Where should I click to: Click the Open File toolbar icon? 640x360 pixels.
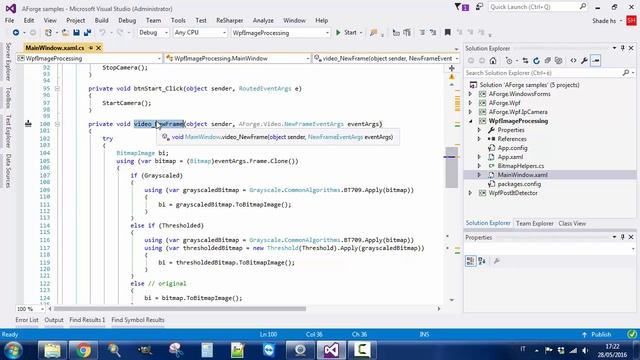pos(65,33)
